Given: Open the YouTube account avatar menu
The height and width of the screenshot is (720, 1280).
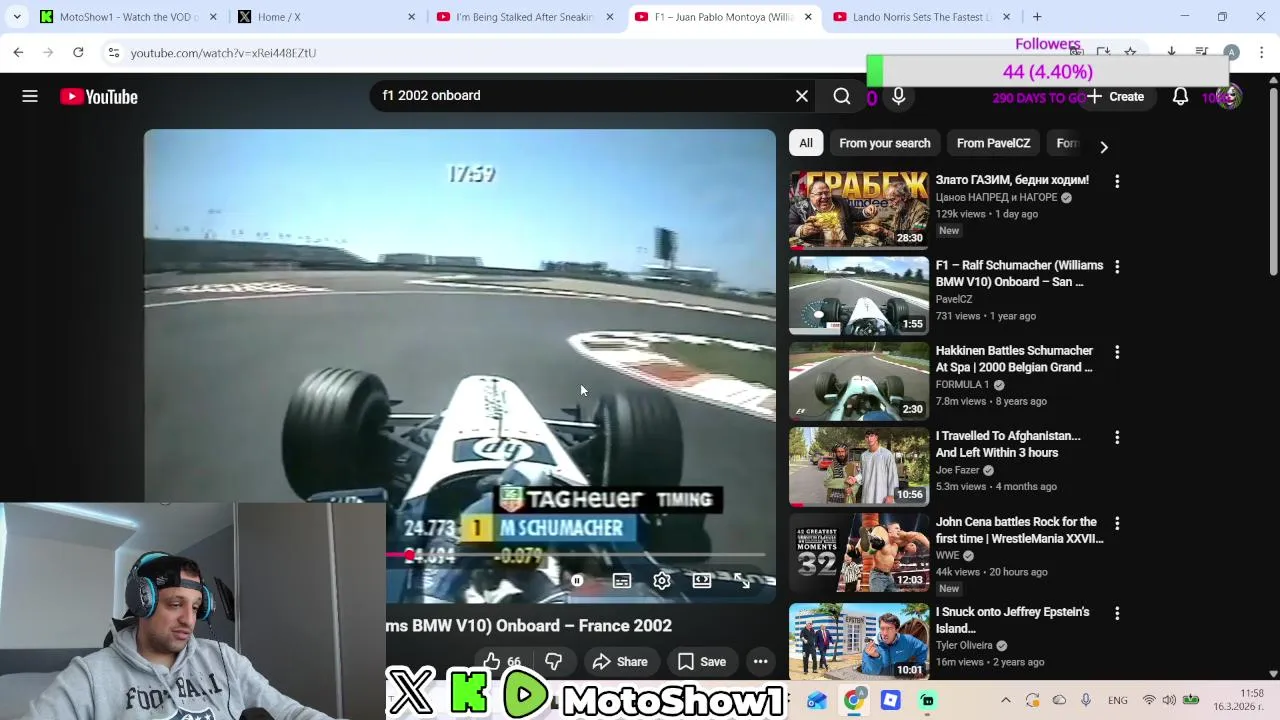Looking at the screenshot, I should pyautogui.click(x=1229, y=96).
